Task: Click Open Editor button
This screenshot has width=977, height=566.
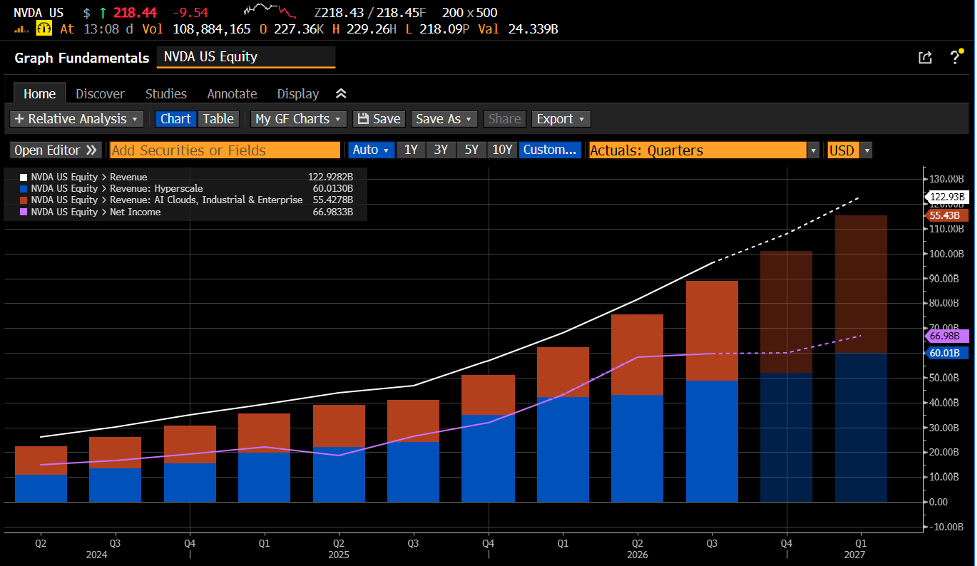Action: [x=55, y=150]
